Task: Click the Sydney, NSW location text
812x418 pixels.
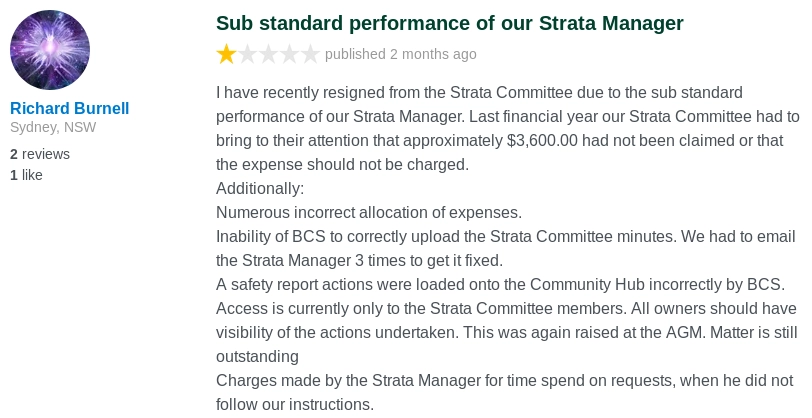Action: point(53,127)
